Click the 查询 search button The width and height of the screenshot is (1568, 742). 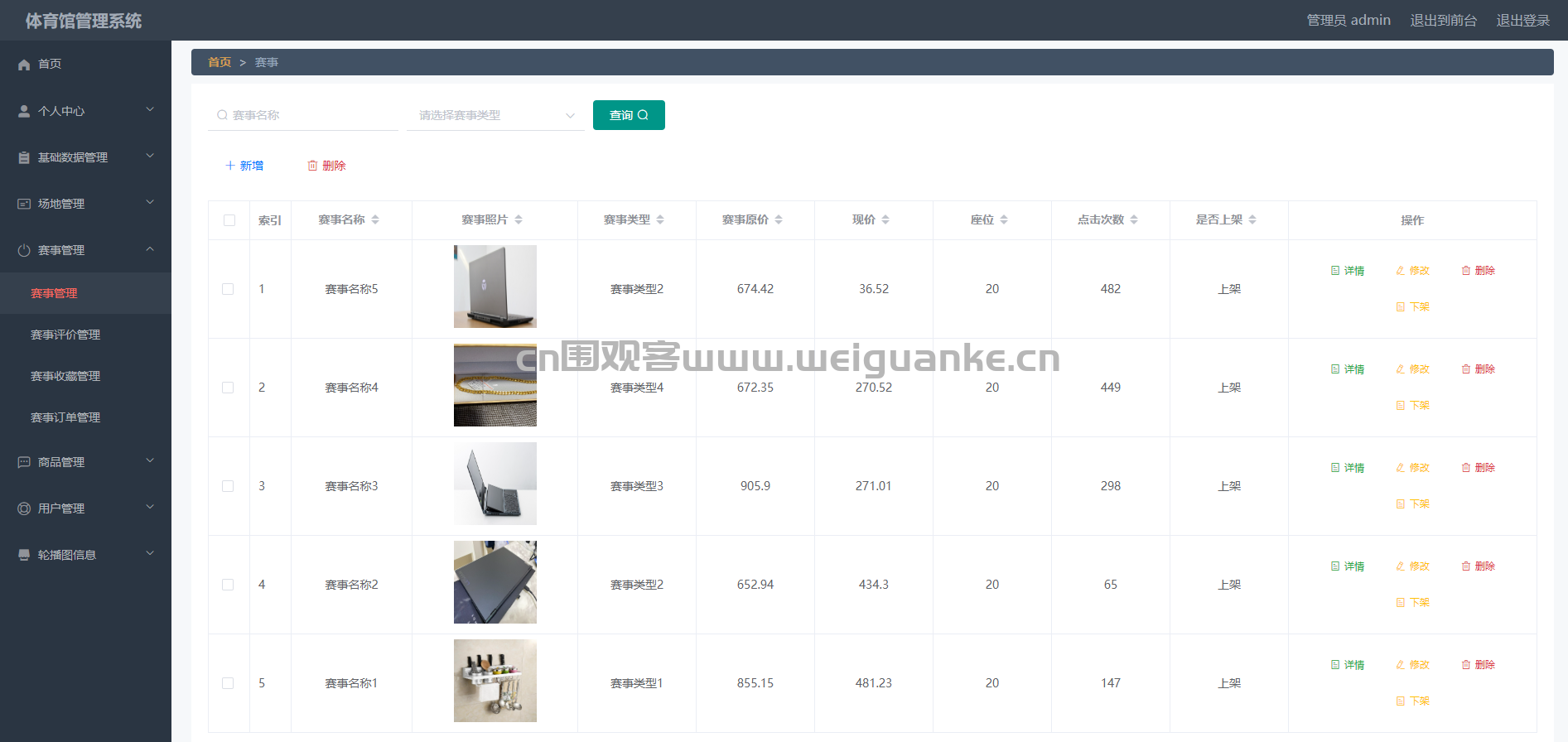629,115
